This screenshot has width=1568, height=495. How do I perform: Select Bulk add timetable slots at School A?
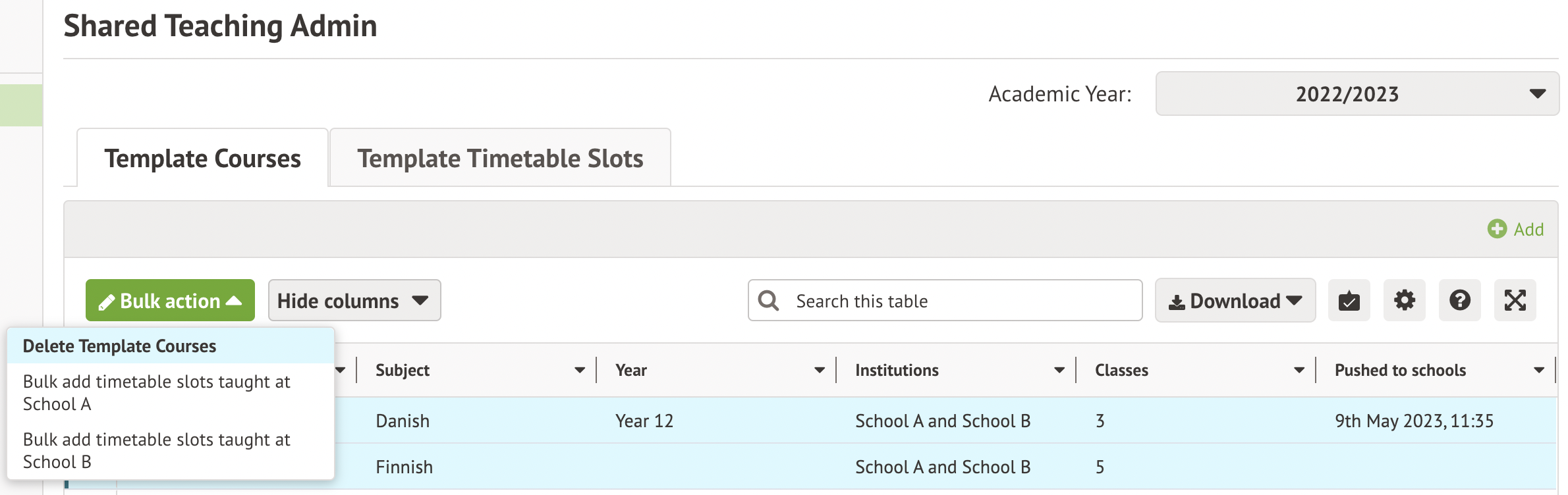156,393
